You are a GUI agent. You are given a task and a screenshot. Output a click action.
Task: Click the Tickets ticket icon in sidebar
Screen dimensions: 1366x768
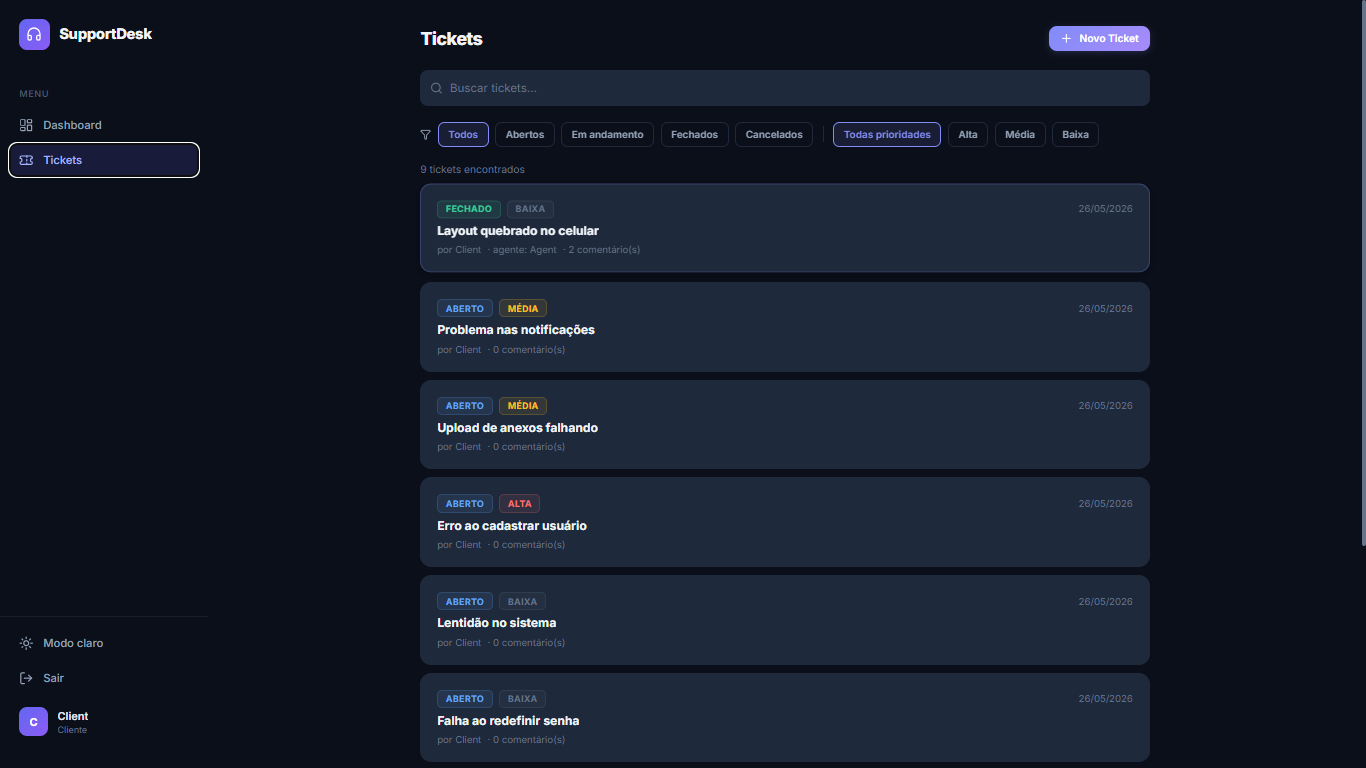pyautogui.click(x=26, y=160)
